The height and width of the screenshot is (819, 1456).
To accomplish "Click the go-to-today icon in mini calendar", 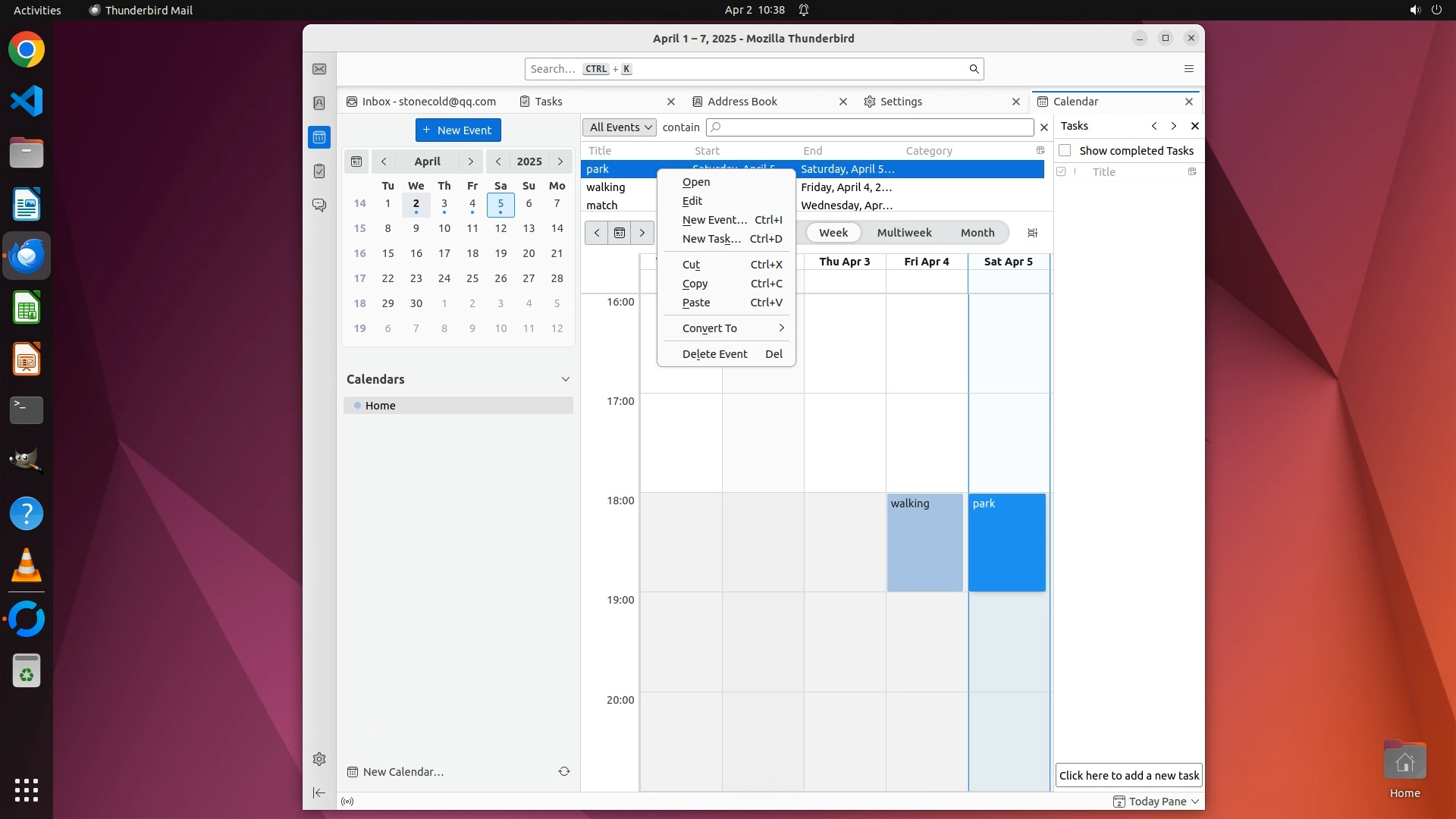I will point(356,162).
